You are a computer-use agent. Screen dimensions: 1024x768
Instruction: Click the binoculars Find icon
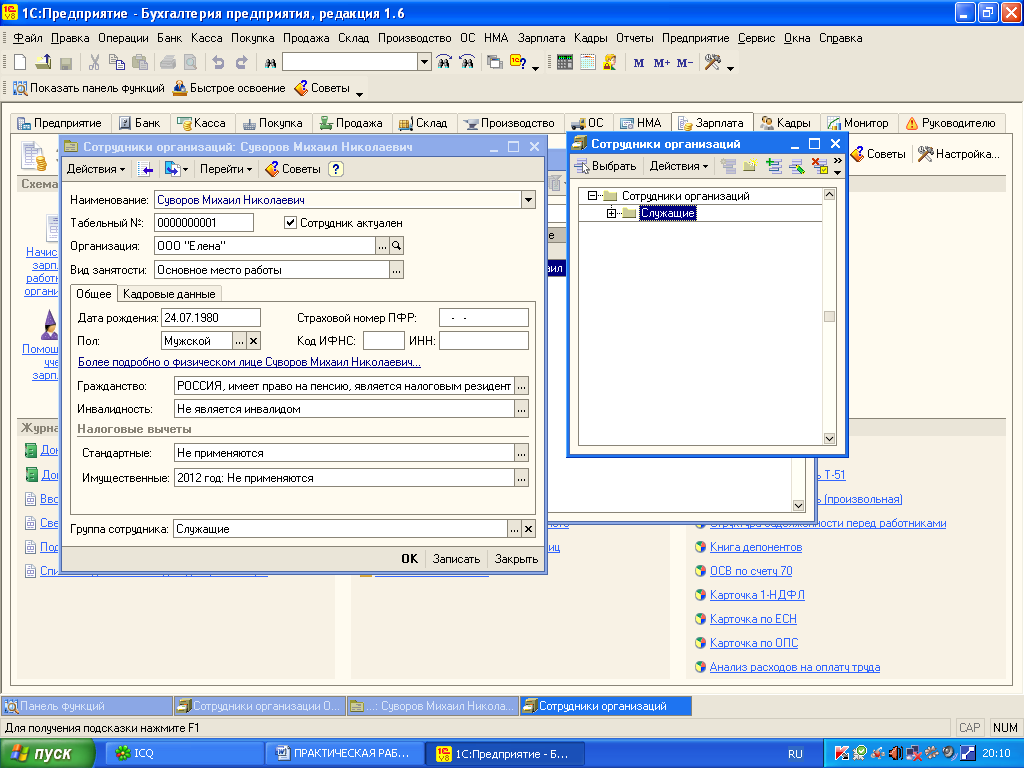(270, 63)
